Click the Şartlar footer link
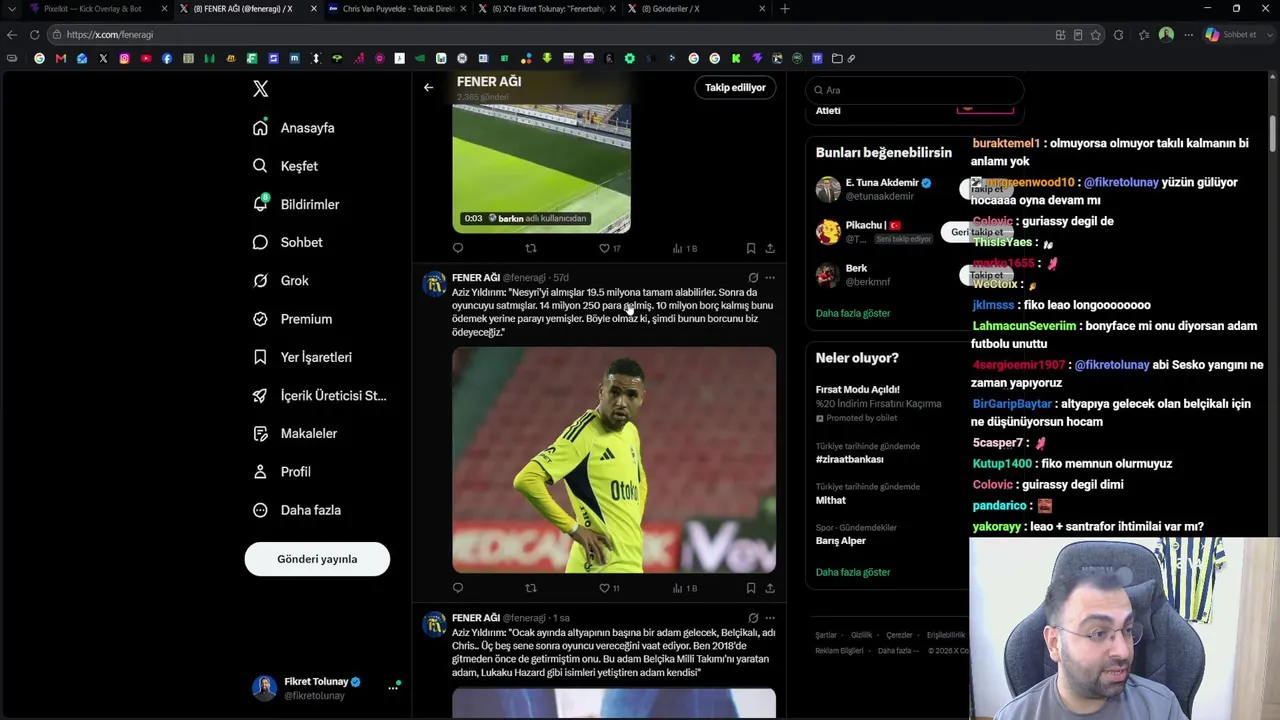This screenshot has height=720, width=1280. 826,635
